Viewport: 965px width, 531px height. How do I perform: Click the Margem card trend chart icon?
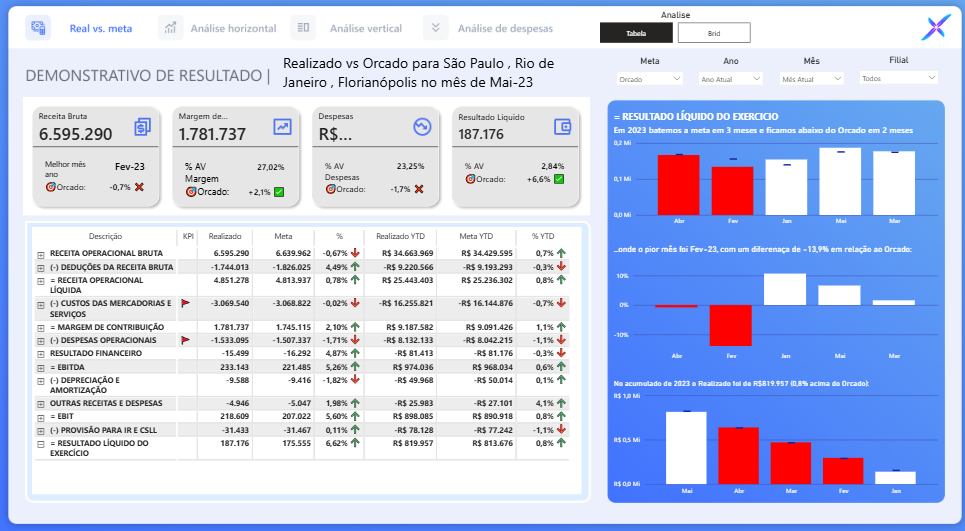coord(282,127)
